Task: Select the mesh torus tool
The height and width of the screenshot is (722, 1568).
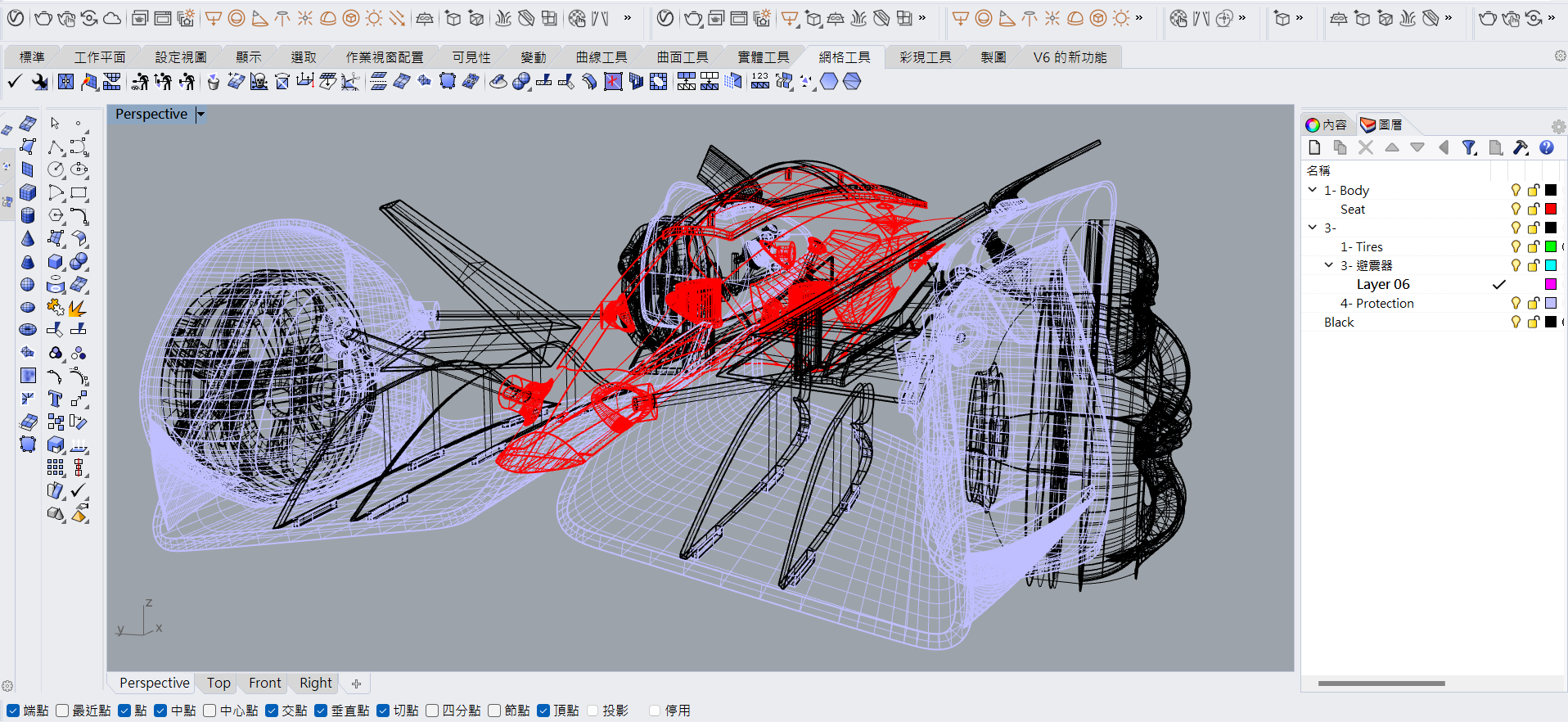Action: point(28,330)
